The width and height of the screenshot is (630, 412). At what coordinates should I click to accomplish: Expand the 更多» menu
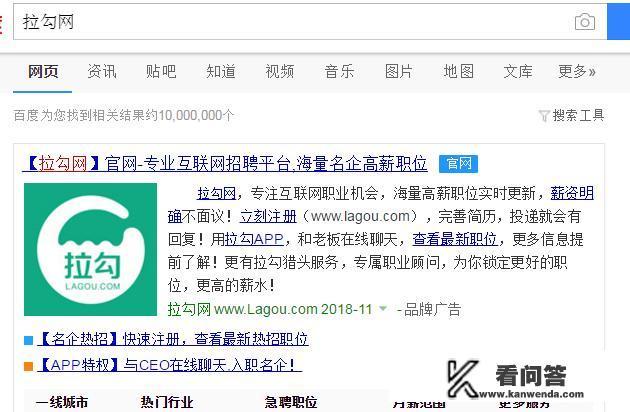[577, 72]
